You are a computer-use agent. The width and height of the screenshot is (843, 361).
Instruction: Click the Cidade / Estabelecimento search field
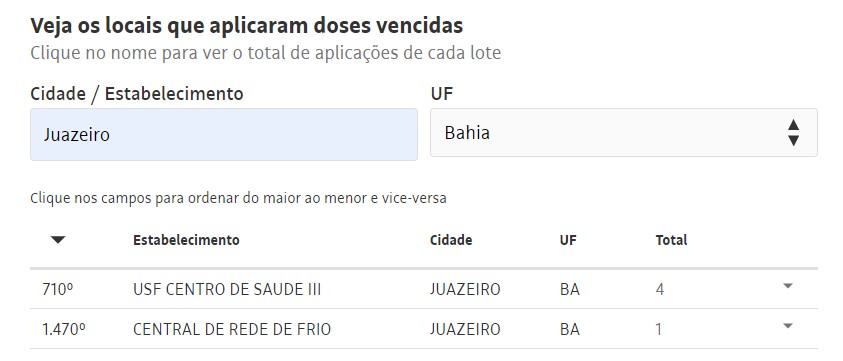pyautogui.click(x=224, y=135)
